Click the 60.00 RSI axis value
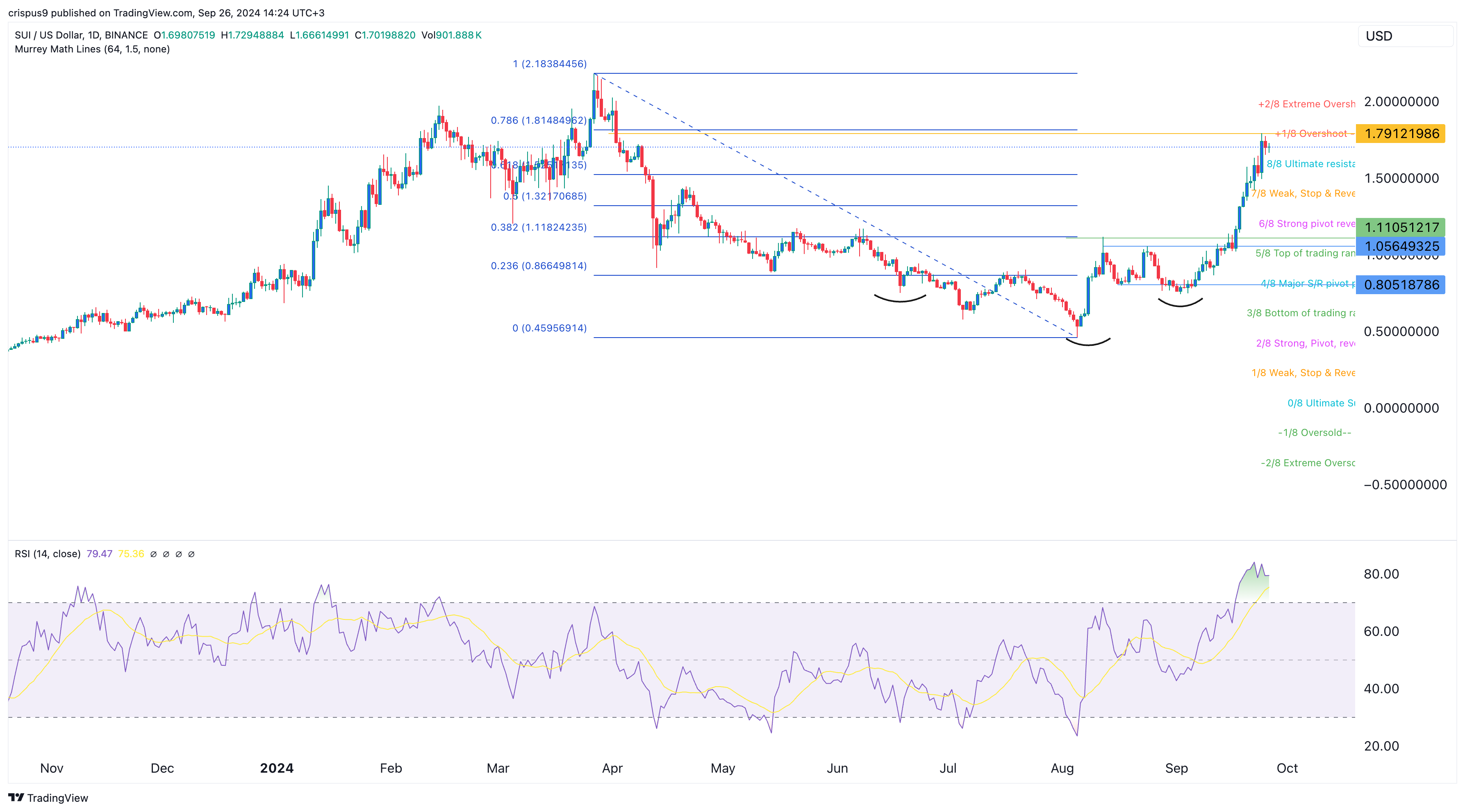This screenshot has height=812, width=1465. [1381, 631]
